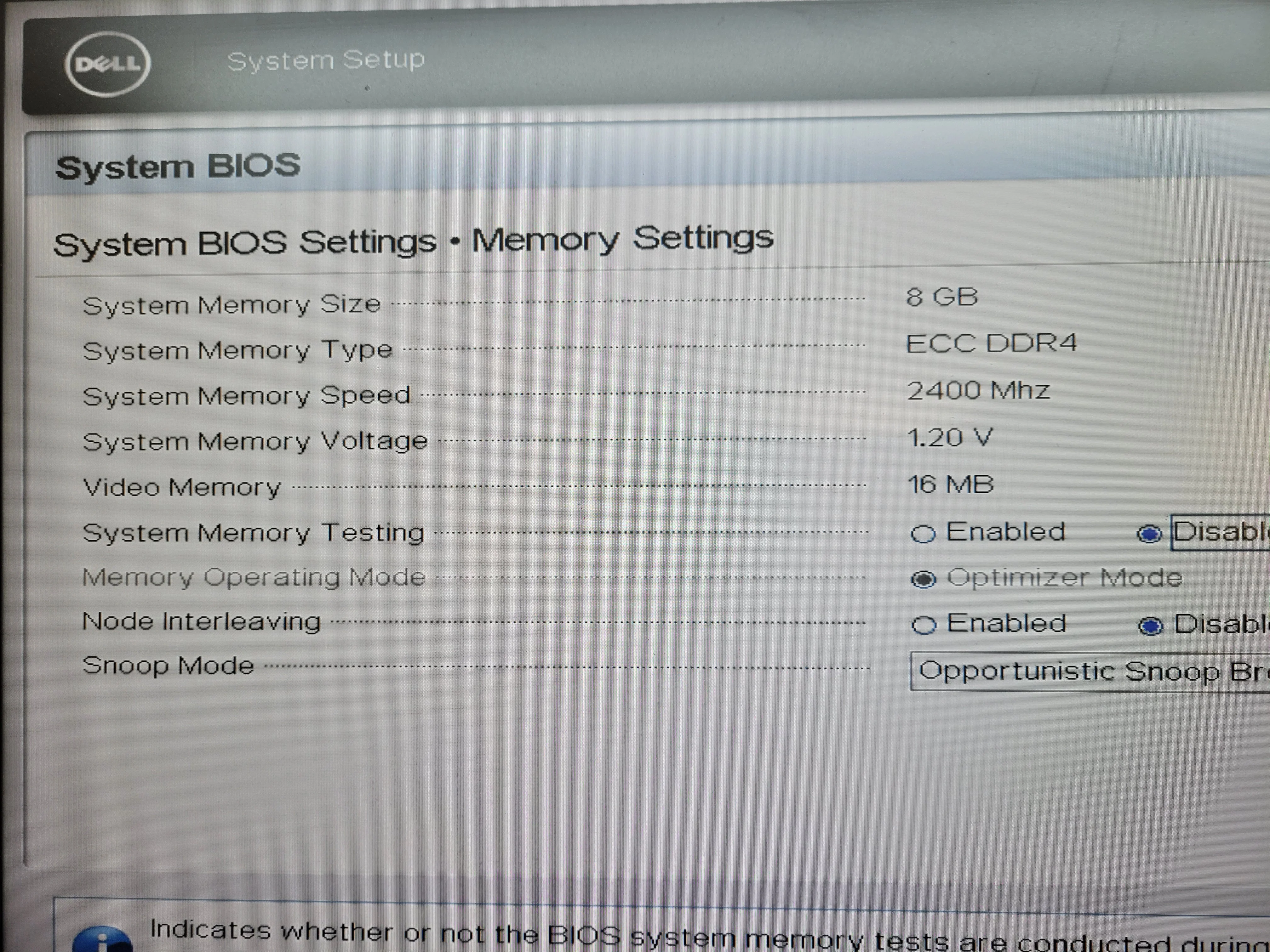Click the Video Memory 16 MB value
This screenshot has height=952, width=1270.
tap(950, 484)
